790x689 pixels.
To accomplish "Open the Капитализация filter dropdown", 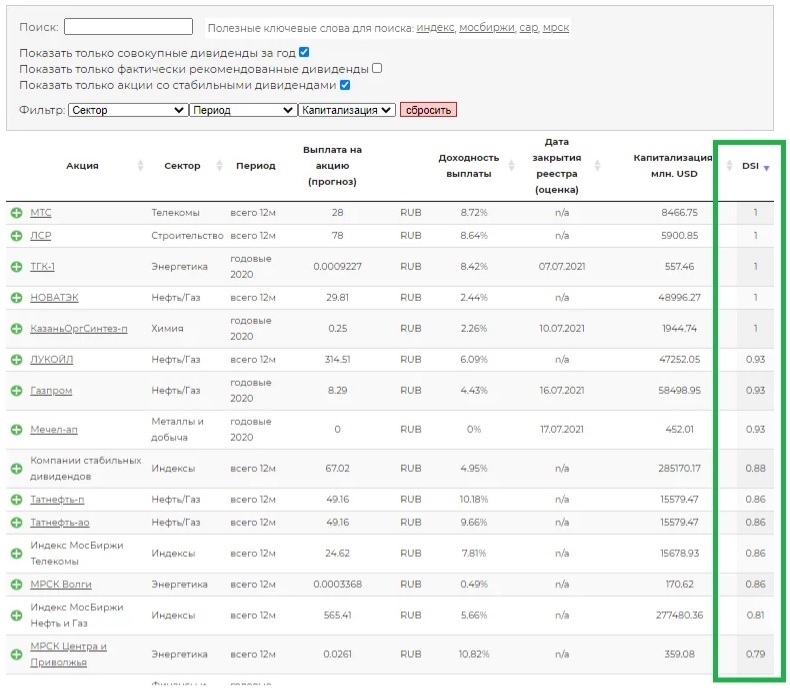I will (347, 110).
